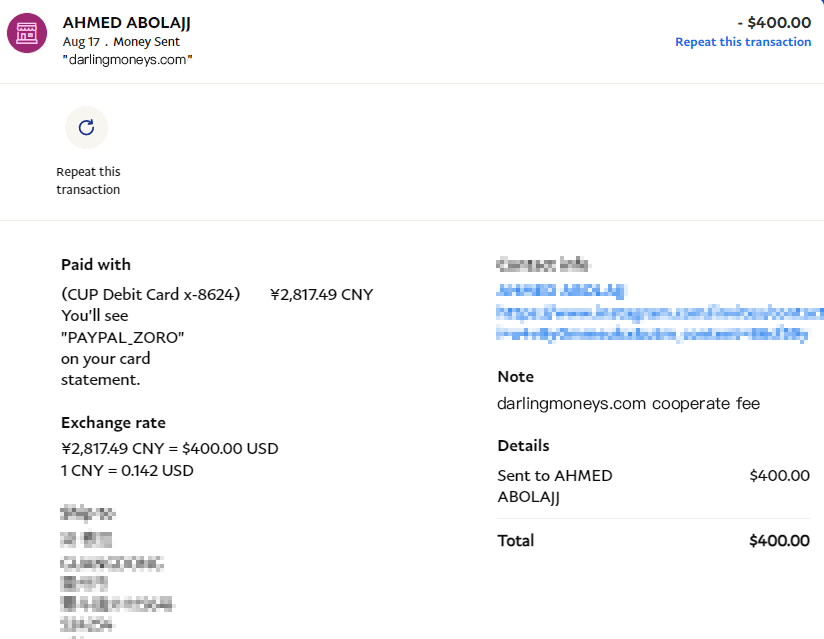Click the '1 CNY = 0.142 USD' rate
Screen dimensions: 824x639
(127, 470)
